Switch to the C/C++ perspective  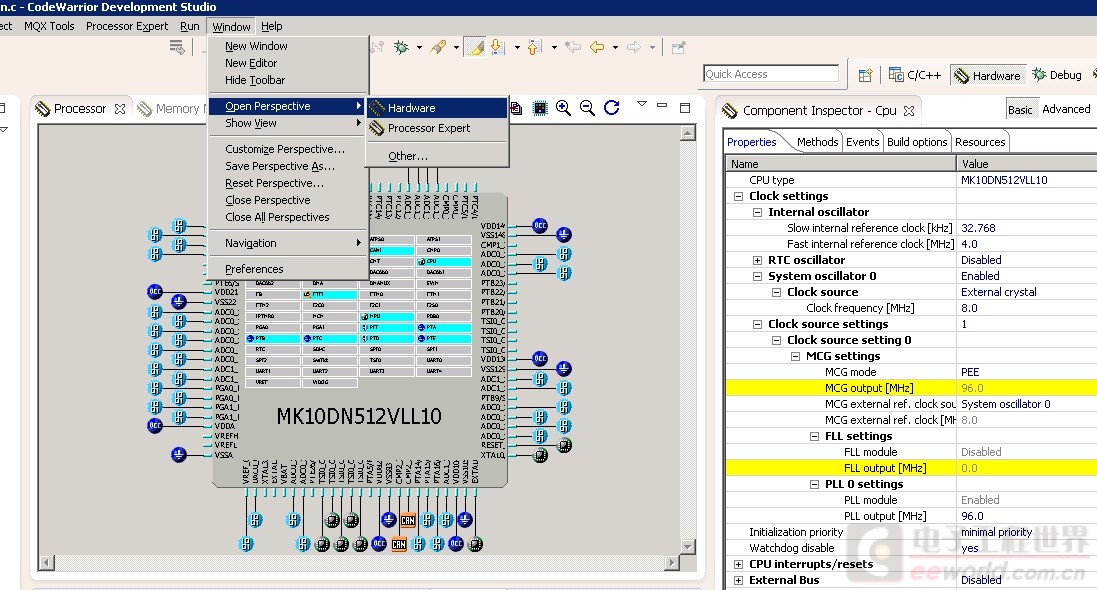pos(915,75)
